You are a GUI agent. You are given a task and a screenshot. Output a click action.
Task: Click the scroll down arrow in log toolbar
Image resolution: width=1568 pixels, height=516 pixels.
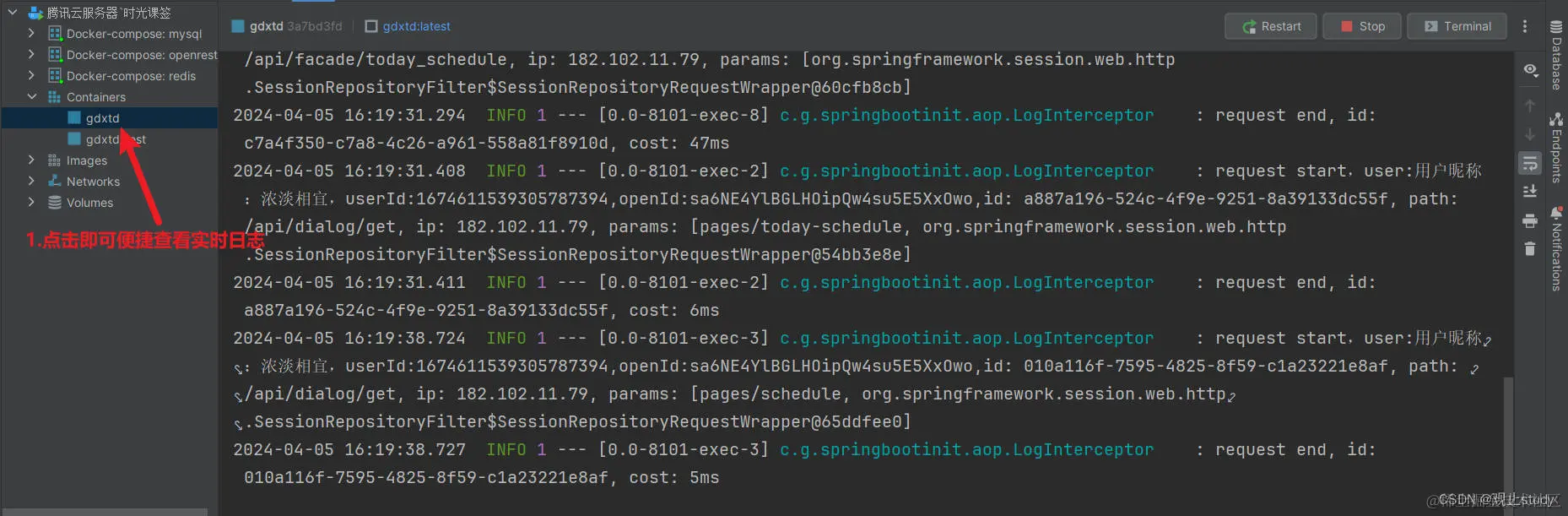[1529, 134]
